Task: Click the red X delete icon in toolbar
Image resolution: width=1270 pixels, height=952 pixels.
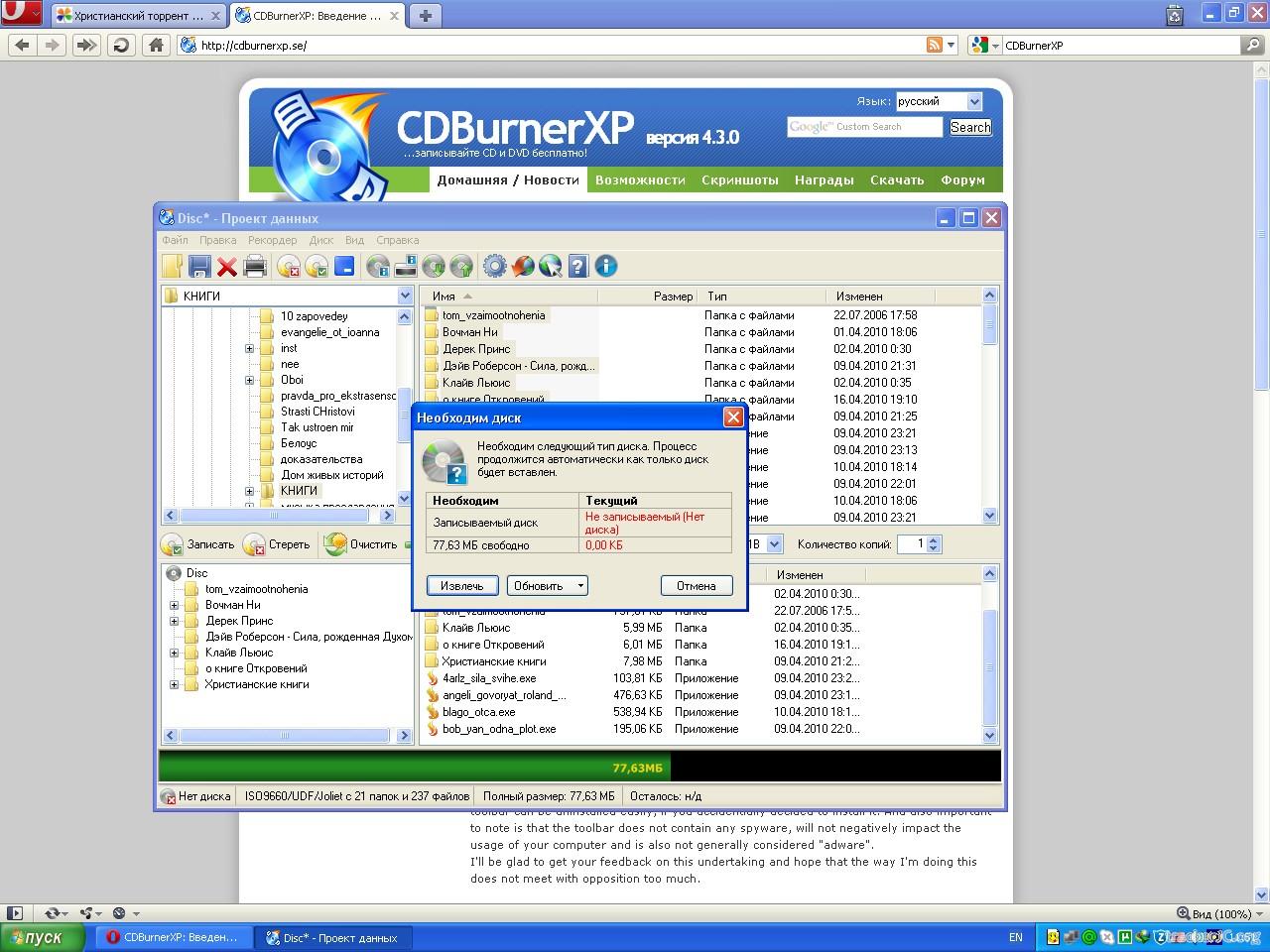Action: (227, 266)
